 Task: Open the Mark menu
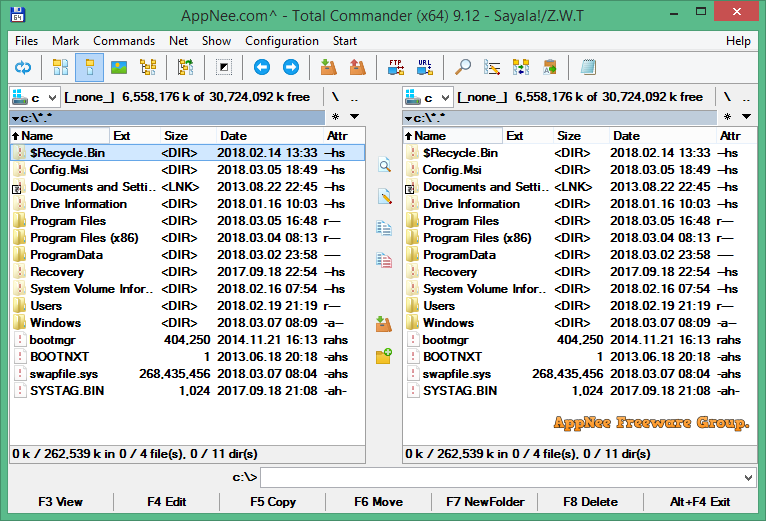[65, 41]
